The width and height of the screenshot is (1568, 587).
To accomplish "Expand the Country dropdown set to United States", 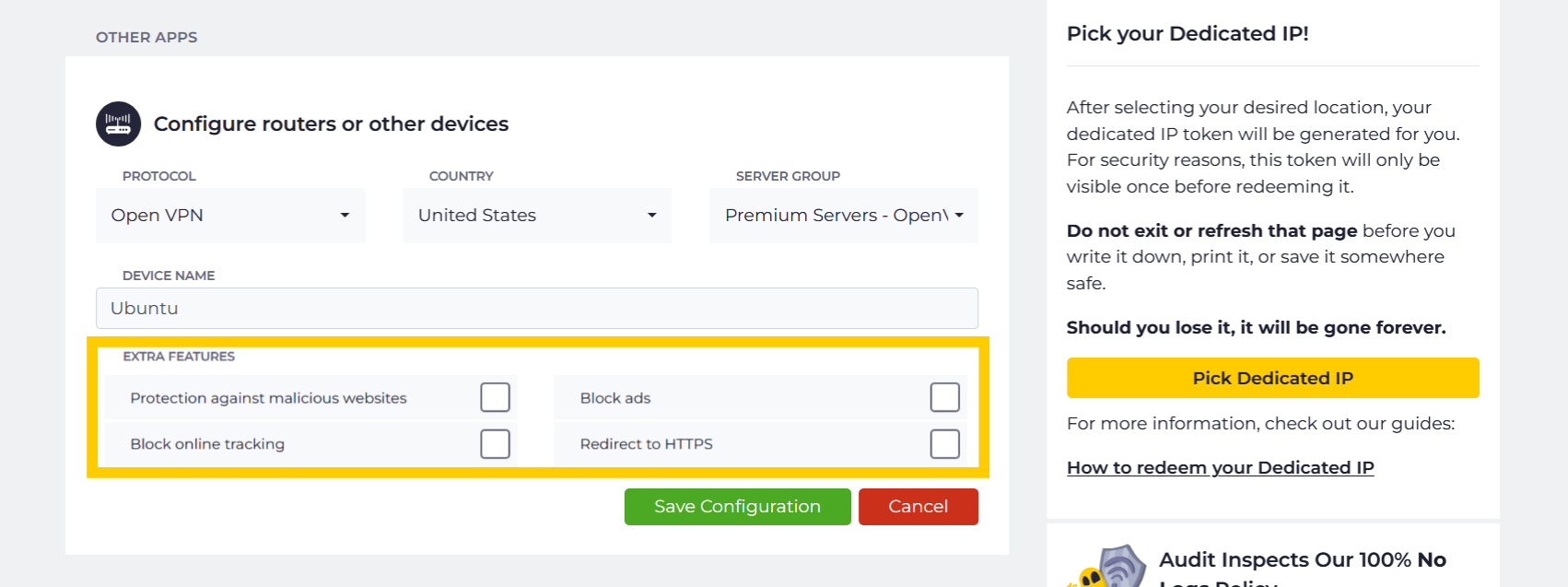I will pos(537,216).
